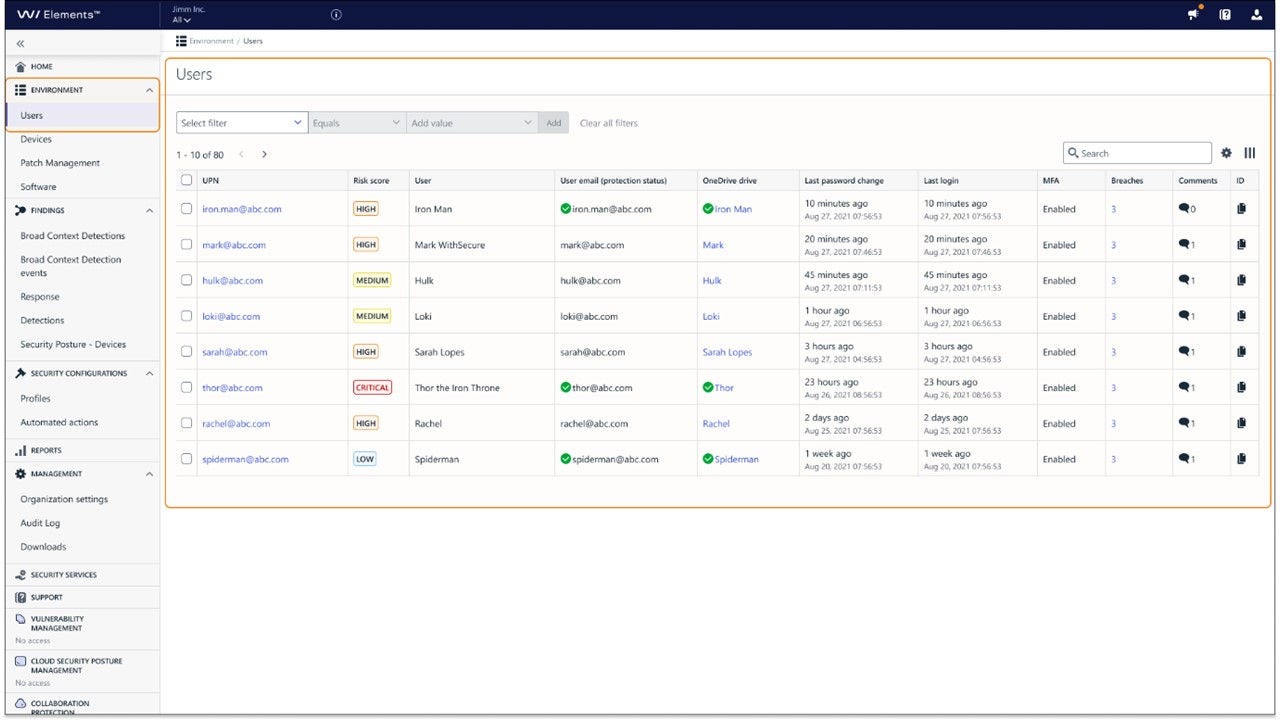Open comments icon for Rachel row

[1184, 423]
